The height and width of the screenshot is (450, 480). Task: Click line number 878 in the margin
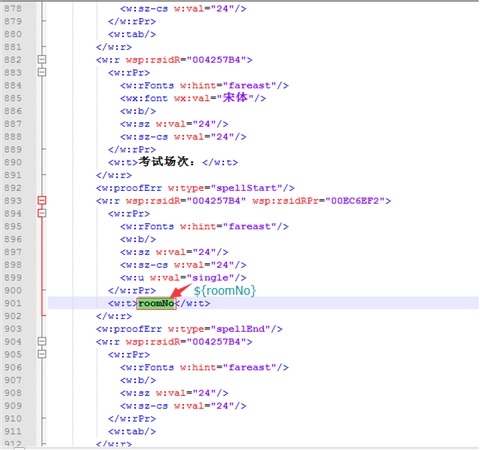(13, 9)
